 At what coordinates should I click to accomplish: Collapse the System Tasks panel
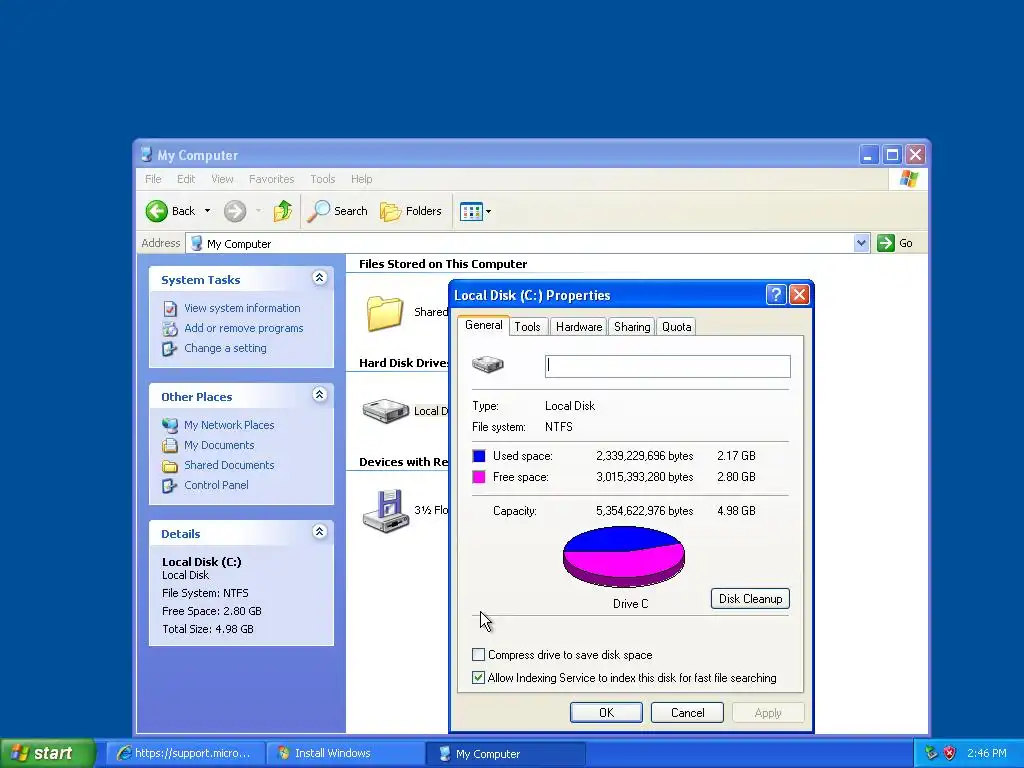[319, 278]
